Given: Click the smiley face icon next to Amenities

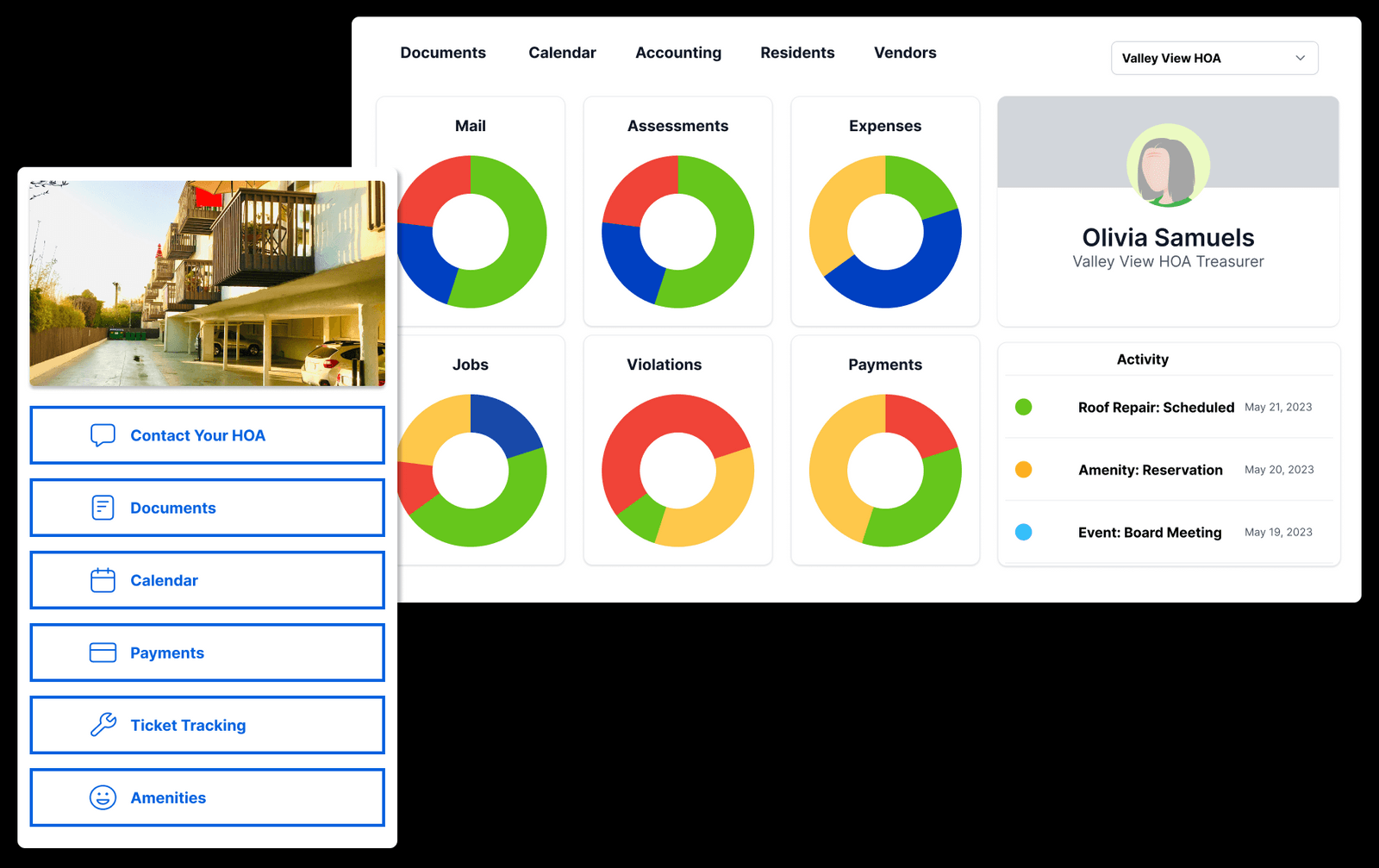Looking at the screenshot, I should pyautogui.click(x=102, y=797).
